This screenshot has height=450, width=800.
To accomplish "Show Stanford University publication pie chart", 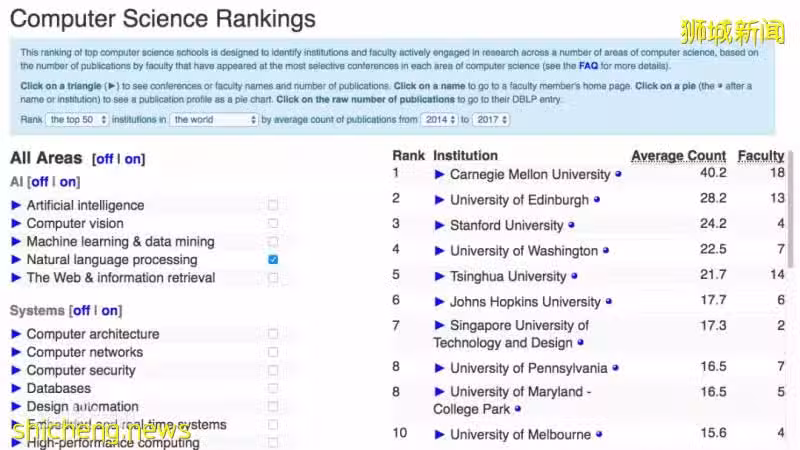I will pyautogui.click(x=571, y=225).
